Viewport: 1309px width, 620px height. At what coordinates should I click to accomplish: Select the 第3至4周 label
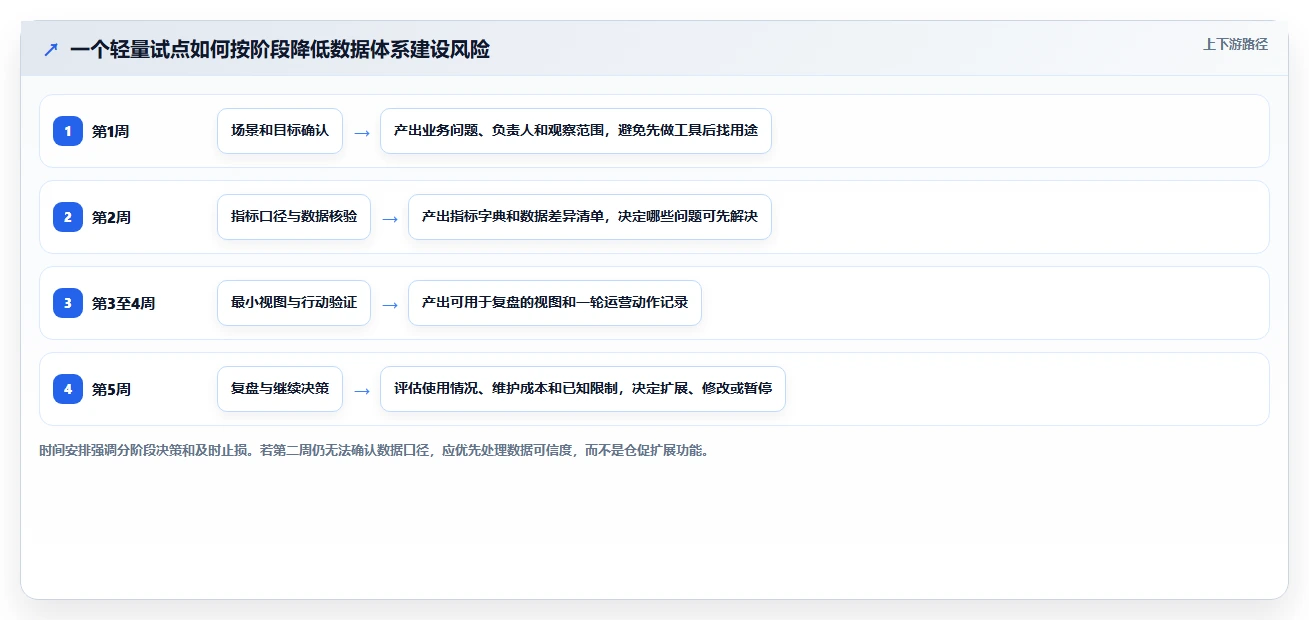tap(123, 303)
